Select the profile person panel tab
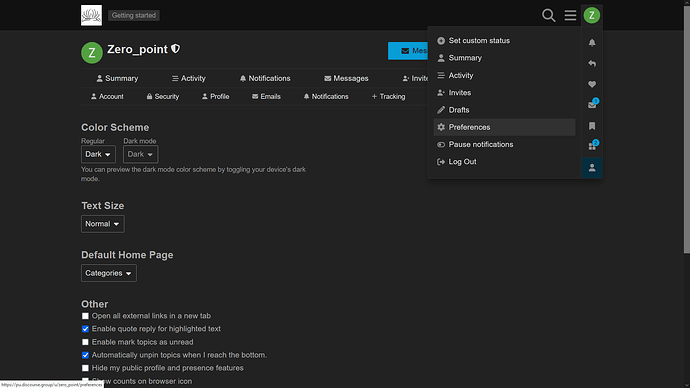The image size is (690, 388). point(592,168)
